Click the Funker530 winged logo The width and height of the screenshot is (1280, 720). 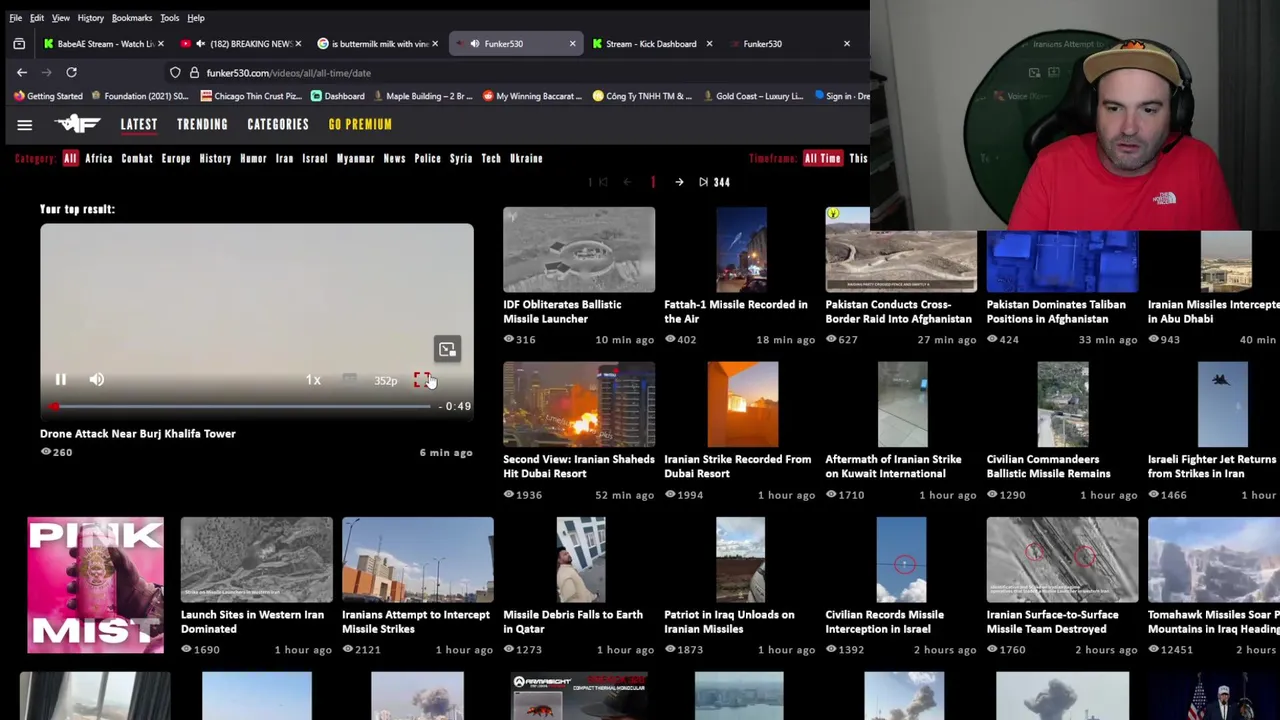click(78, 124)
